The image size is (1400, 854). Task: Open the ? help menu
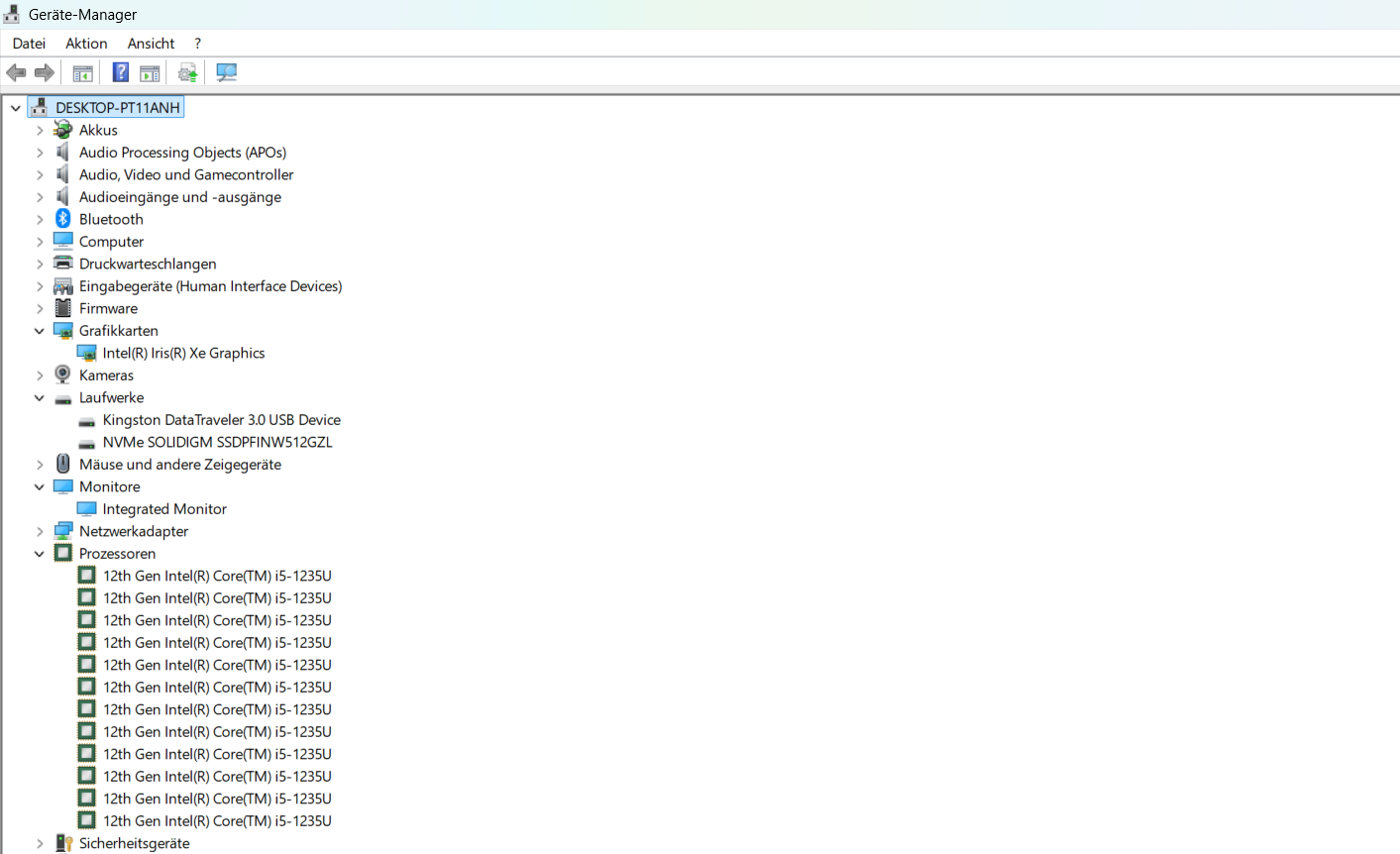pyautogui.click(x=197, y=44)
